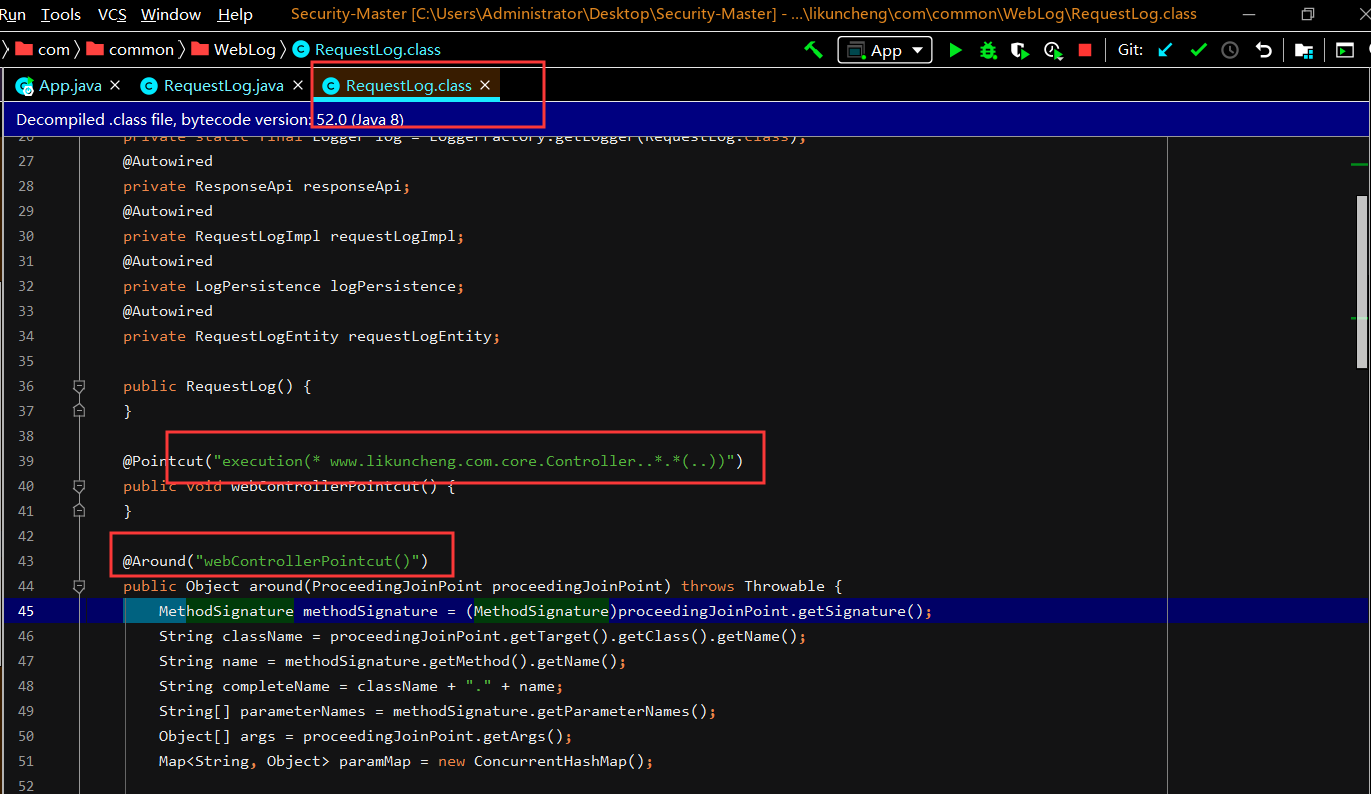Click line number 45 in the gutter
The image size is (1371, 794).
tap(26, 611)
